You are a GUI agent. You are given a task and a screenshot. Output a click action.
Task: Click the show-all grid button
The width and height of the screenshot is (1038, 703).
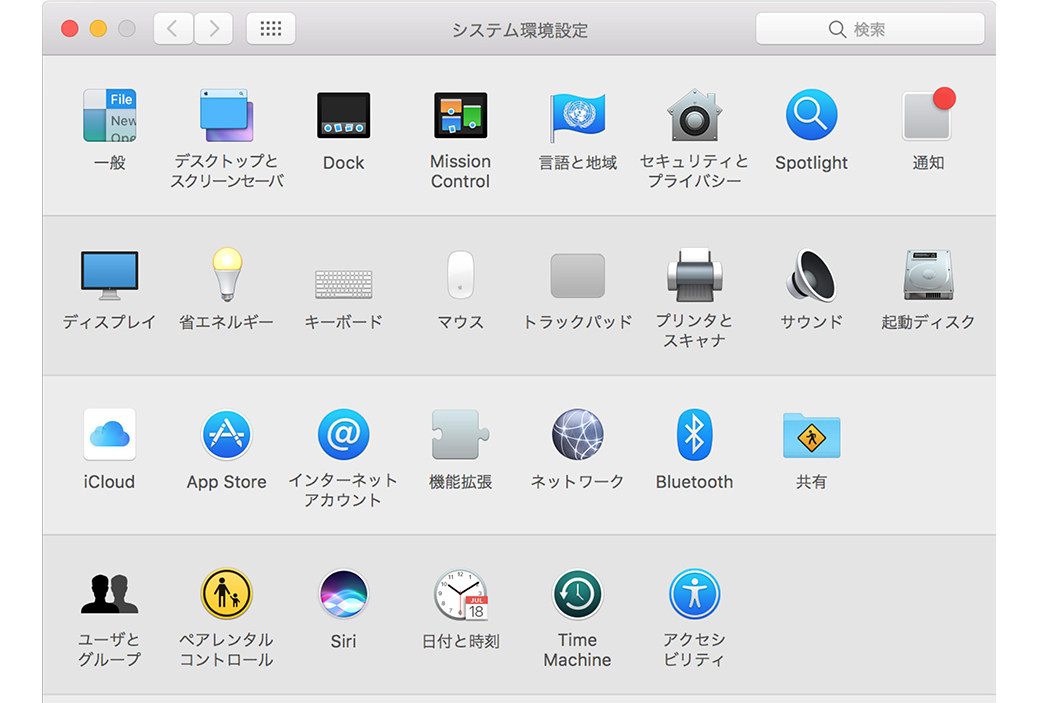click(x=271, y=28)
